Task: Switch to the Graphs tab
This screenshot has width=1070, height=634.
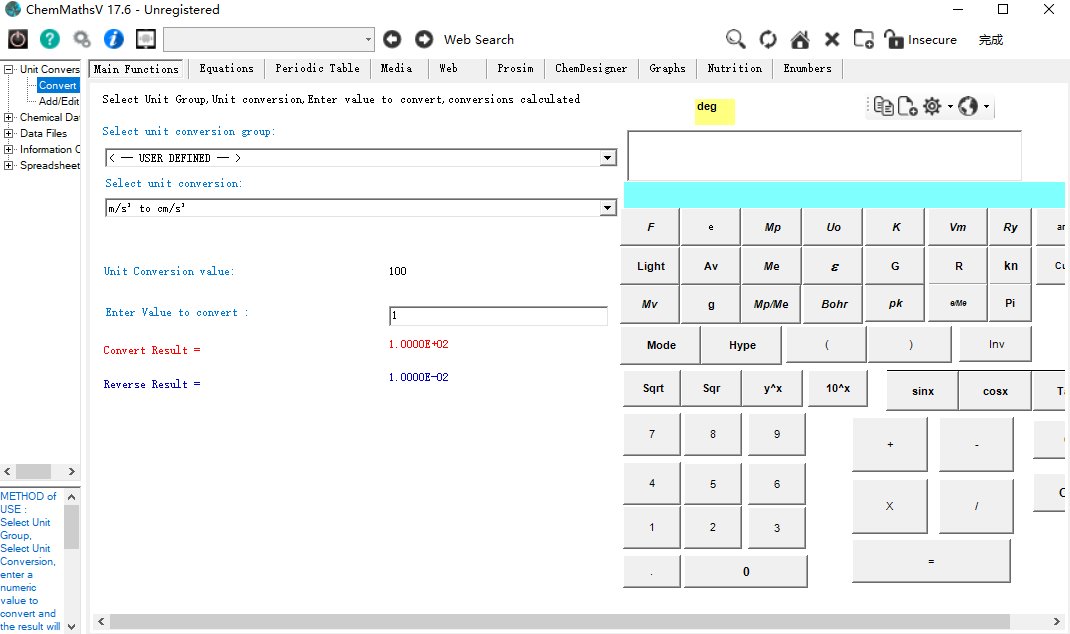Action: 667,68
